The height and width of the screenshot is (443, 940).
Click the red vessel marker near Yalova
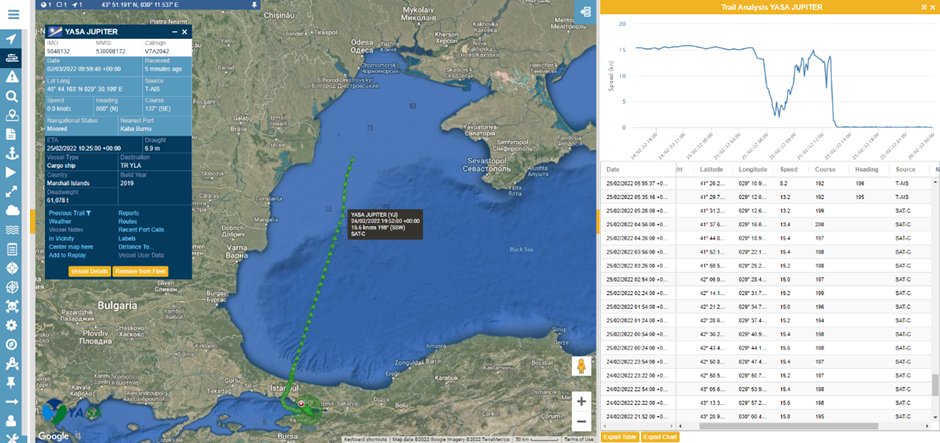[300, 403]
